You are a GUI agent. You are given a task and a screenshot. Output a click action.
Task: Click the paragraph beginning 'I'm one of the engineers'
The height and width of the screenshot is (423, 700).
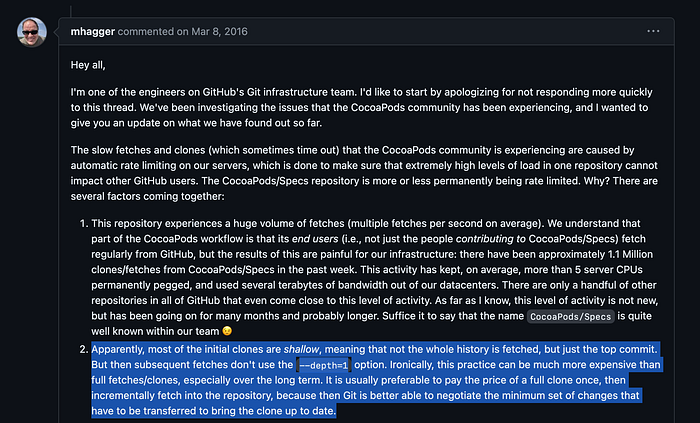362,108
